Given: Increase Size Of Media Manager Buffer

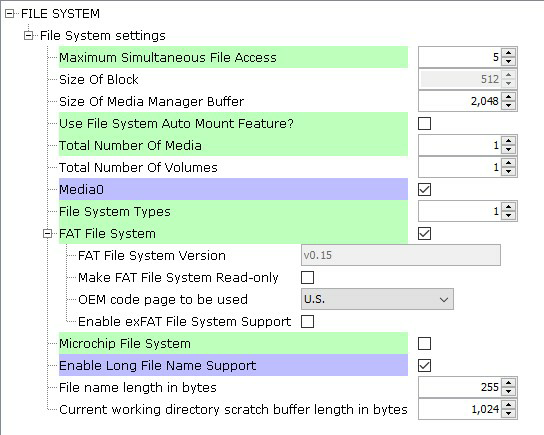Looking at the screenshot, I should [x=509, y=97].
